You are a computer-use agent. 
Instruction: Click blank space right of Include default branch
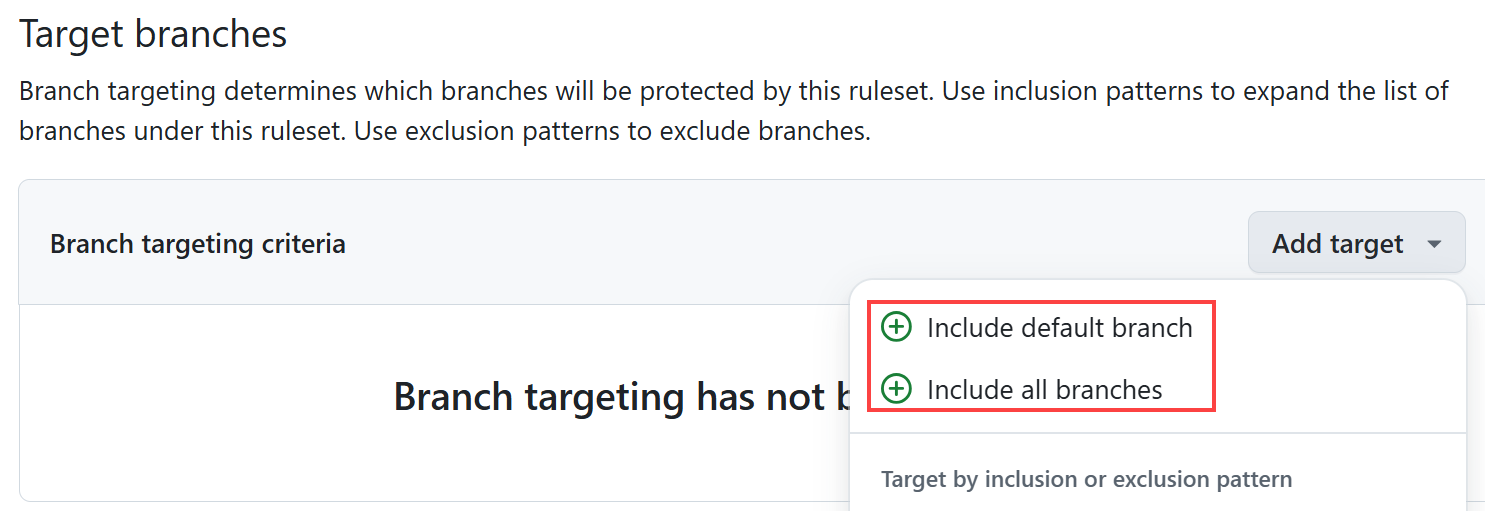[1330, 328]
